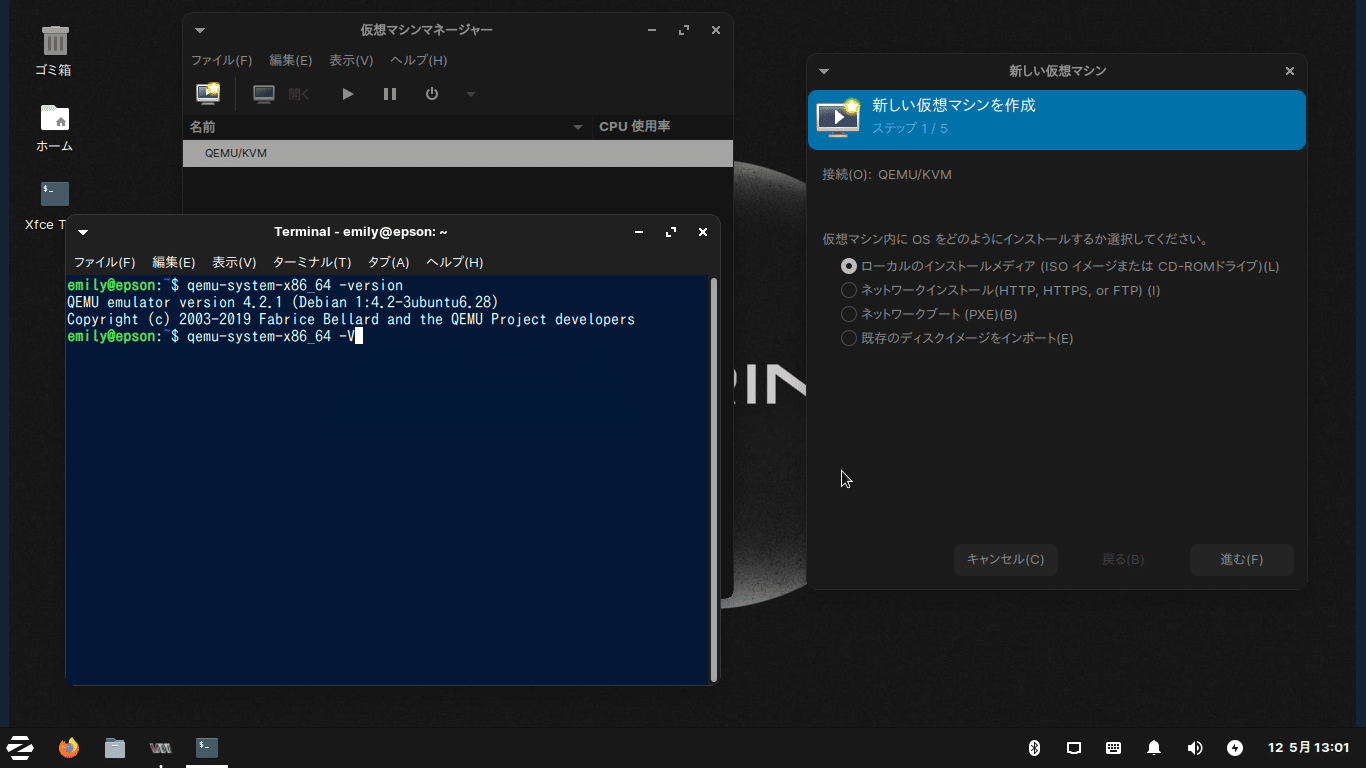The width and height of the screenshot is (1366, 768).
Task: Click the keyboard tray icon
Action: pos(1114,748)
